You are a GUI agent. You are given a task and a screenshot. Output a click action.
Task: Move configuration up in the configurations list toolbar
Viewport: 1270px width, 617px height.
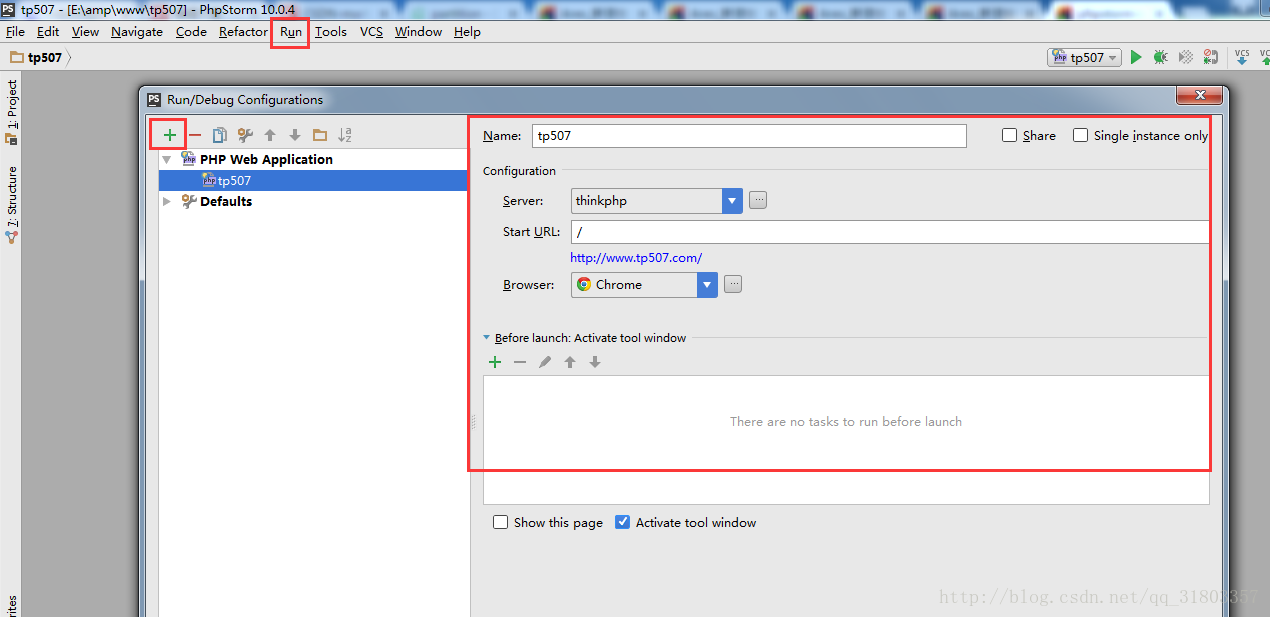tap(270, 135)
